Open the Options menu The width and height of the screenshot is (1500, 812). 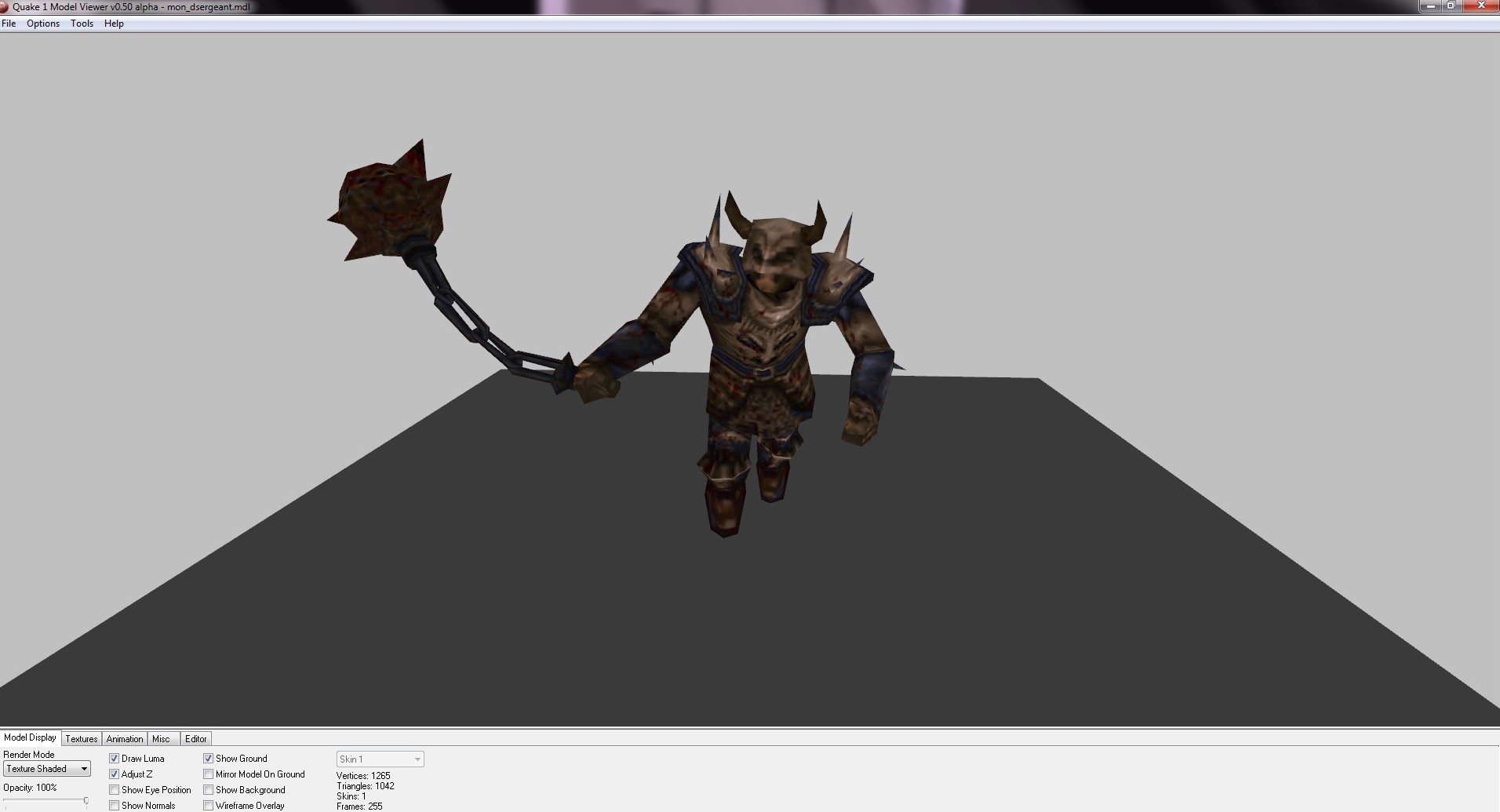43,24
